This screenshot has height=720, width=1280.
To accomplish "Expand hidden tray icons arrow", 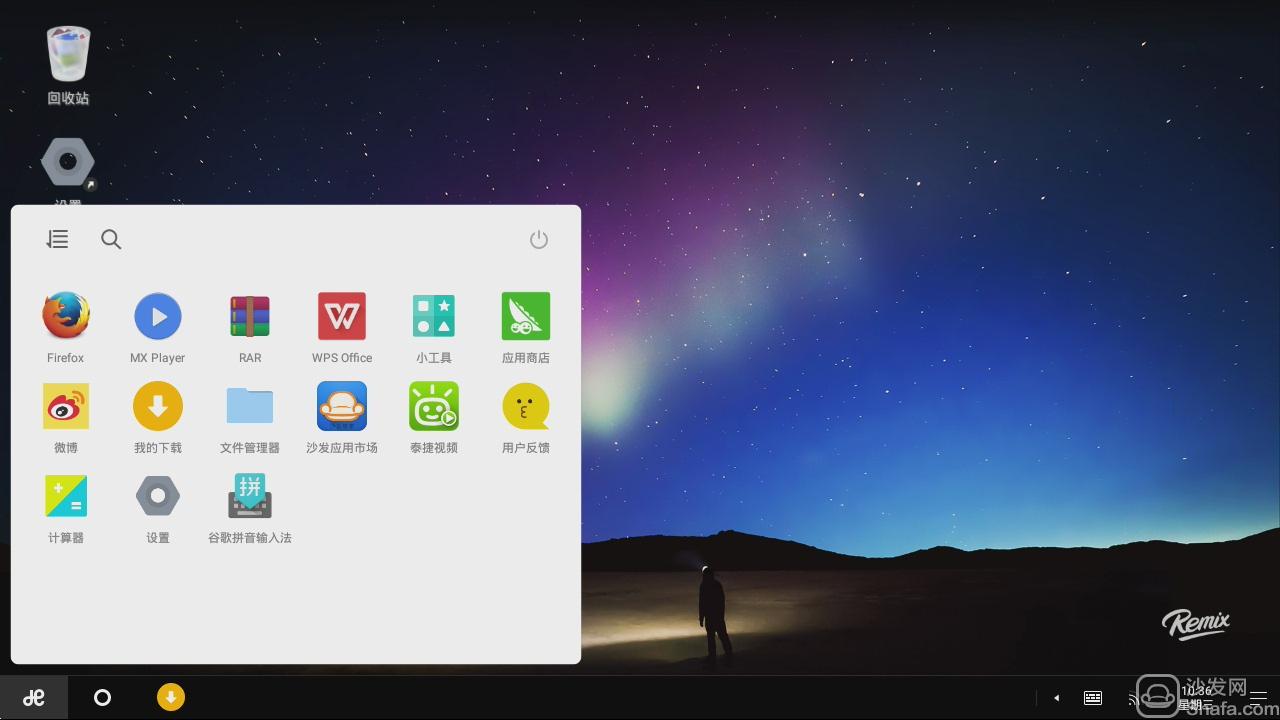I will (1056, 698).
